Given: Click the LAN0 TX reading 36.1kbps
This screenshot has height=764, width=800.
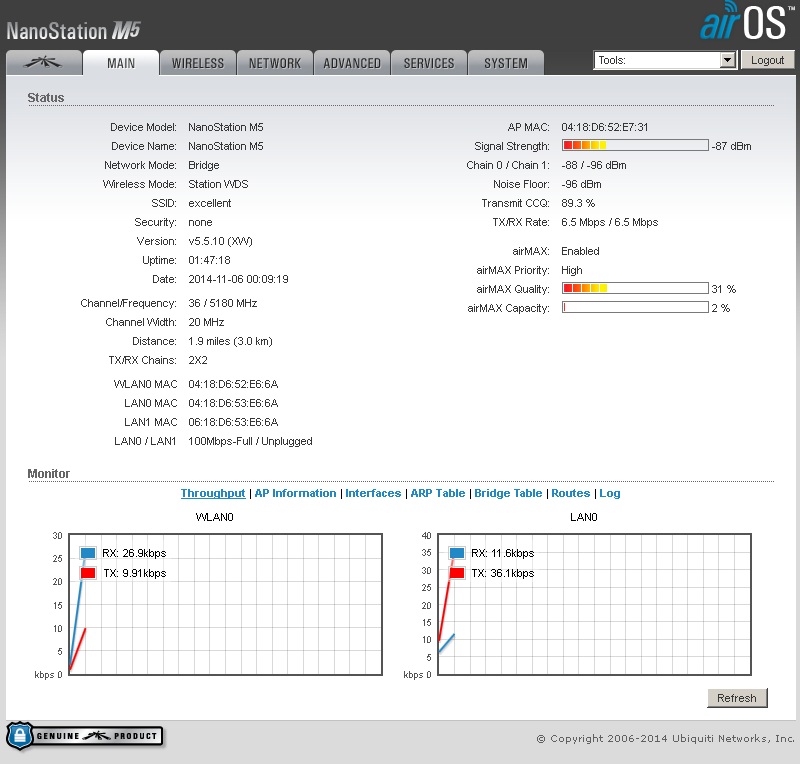Looking at the screenshot, I should (503, 573).
